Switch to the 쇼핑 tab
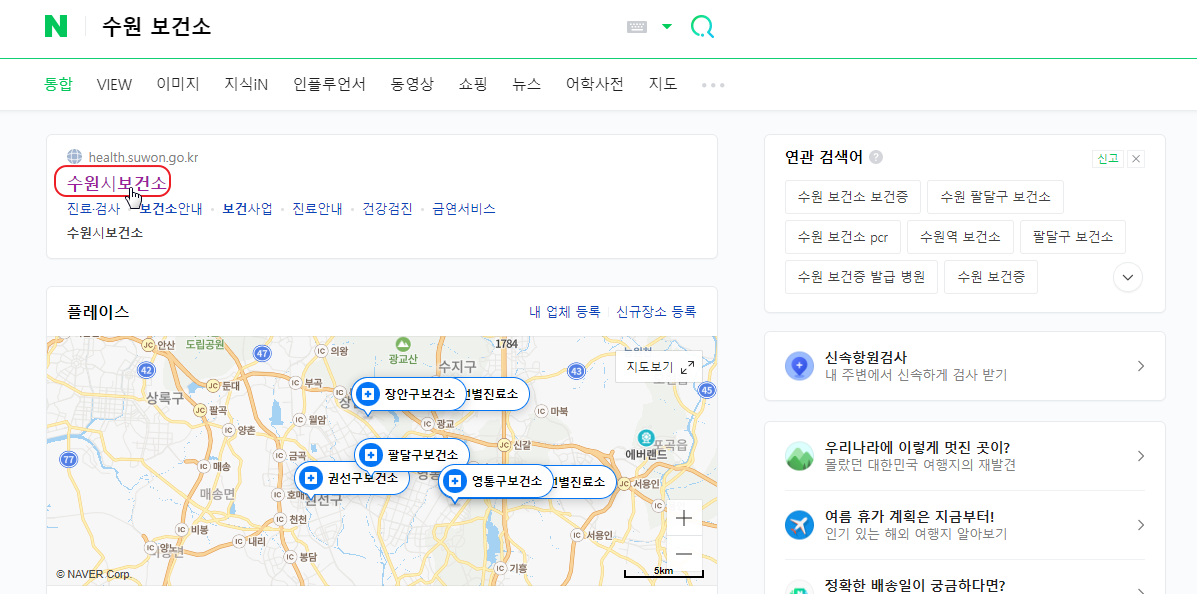 click(473, 84)
